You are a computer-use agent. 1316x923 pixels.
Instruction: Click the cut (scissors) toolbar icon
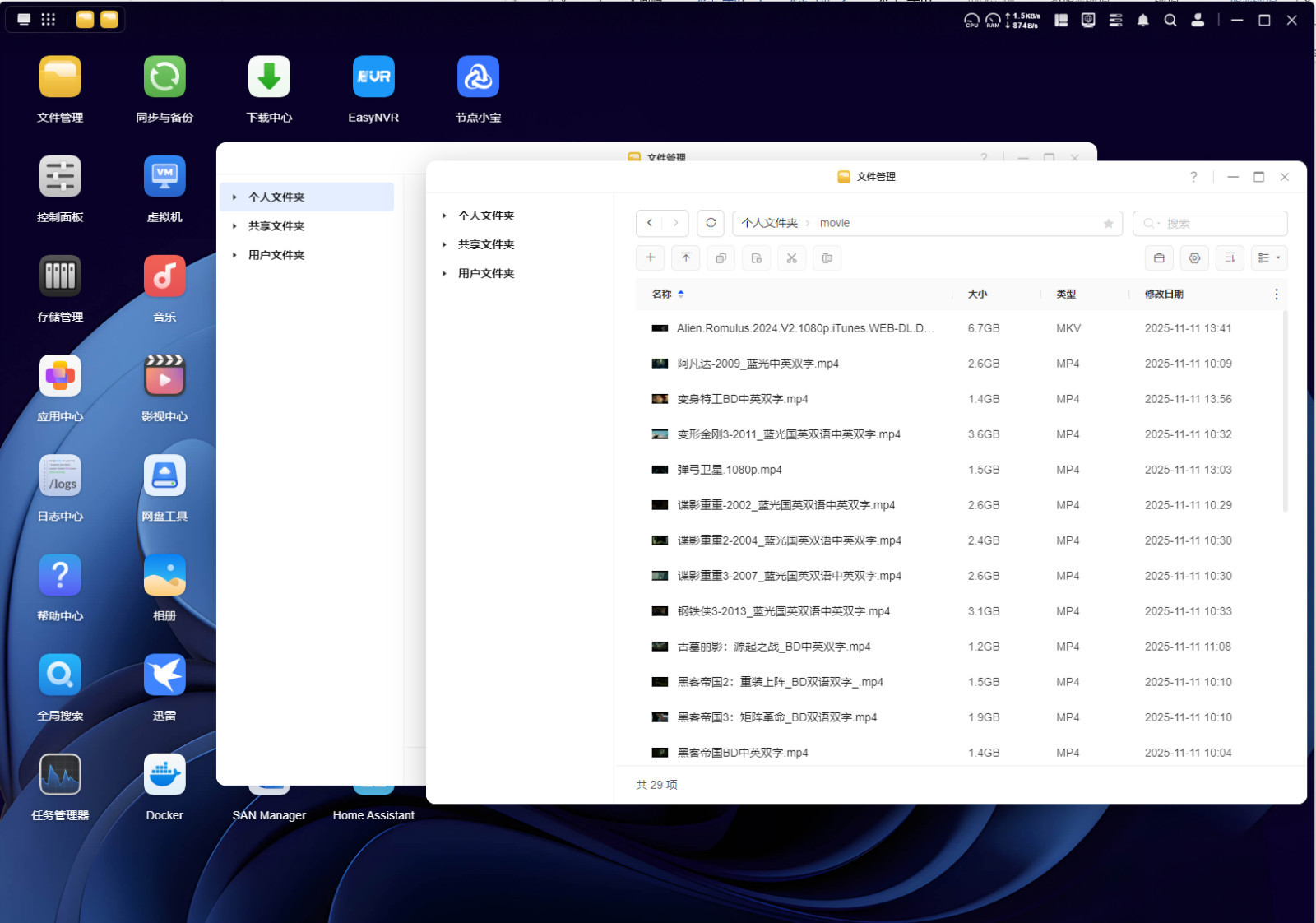(791, 258)
